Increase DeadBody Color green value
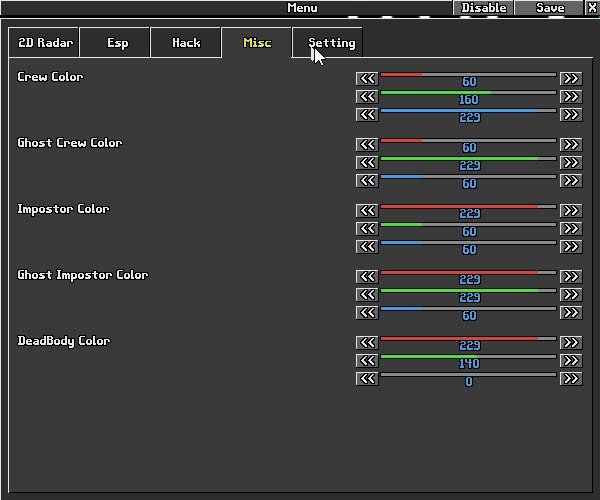Screen dimensions: 600x500 tap(571, 360)
